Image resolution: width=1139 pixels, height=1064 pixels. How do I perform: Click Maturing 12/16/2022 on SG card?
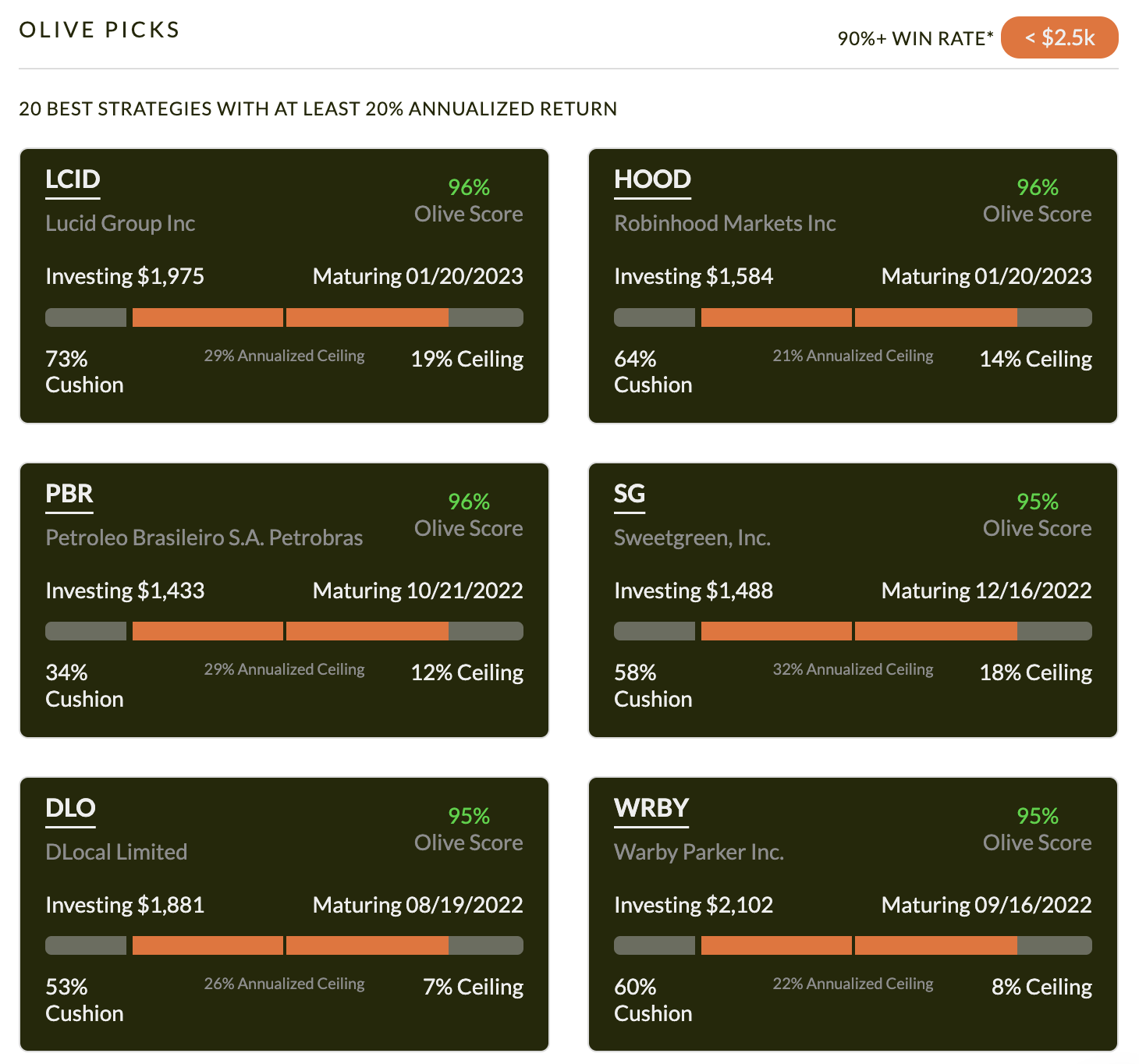tap(987, 591)
